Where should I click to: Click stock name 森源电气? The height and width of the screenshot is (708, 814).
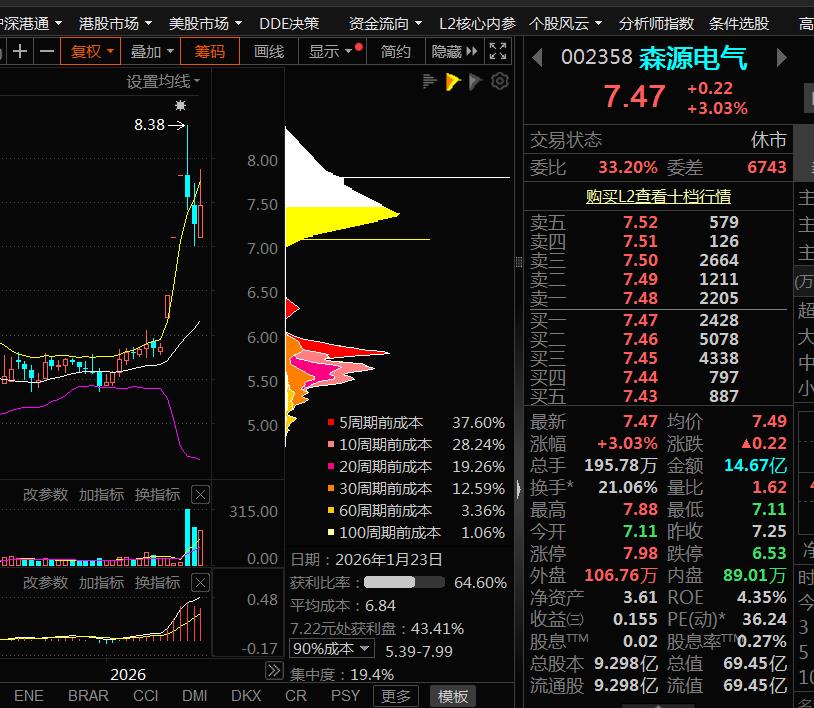[x=693, y=58]
